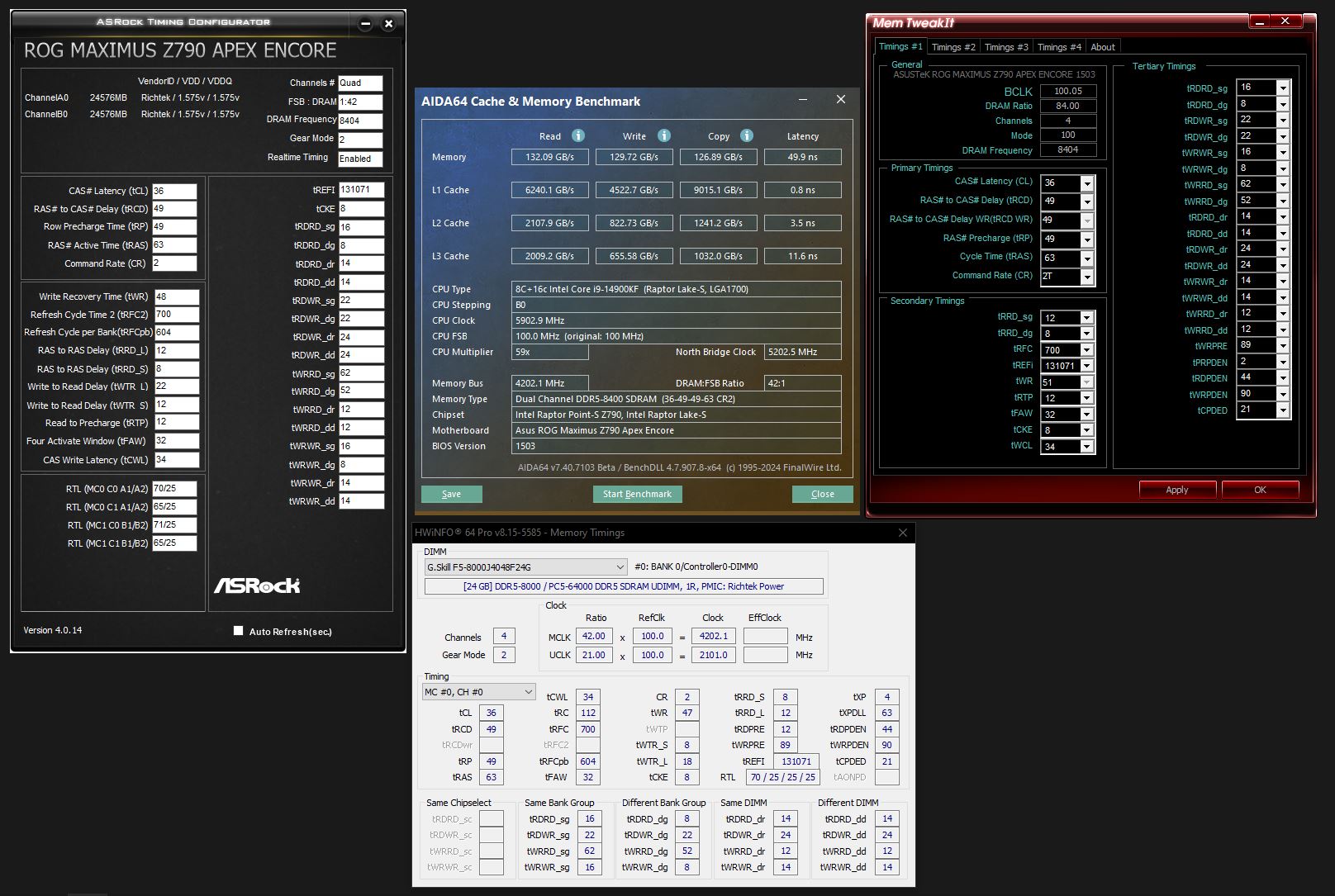Open the tCPDED dropdown in Tertiary Timings
Screen dimensions: 1335x896
(1283, 410)
